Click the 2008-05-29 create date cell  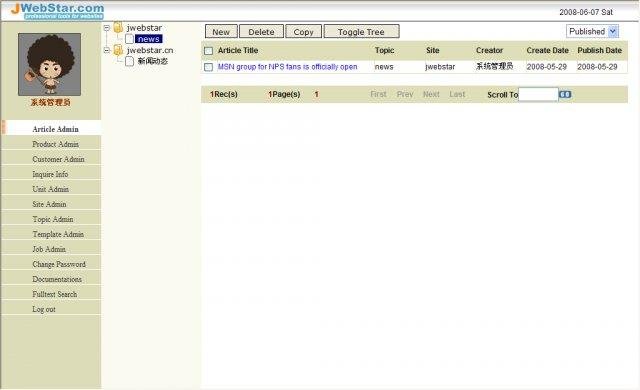(x=547, y=67)
